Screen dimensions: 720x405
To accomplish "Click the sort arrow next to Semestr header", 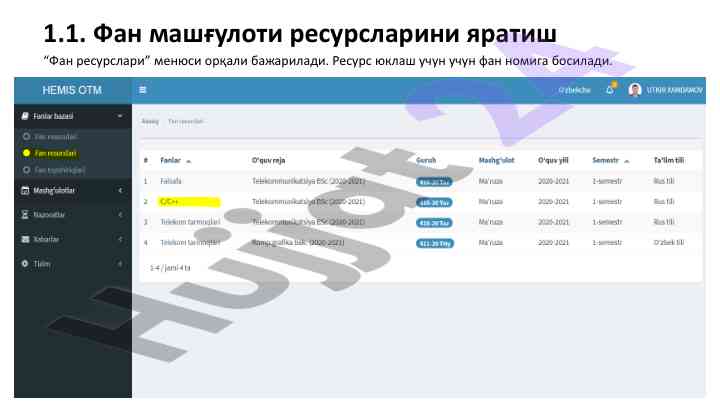I will pyautogui.click(x=627, y=161).
